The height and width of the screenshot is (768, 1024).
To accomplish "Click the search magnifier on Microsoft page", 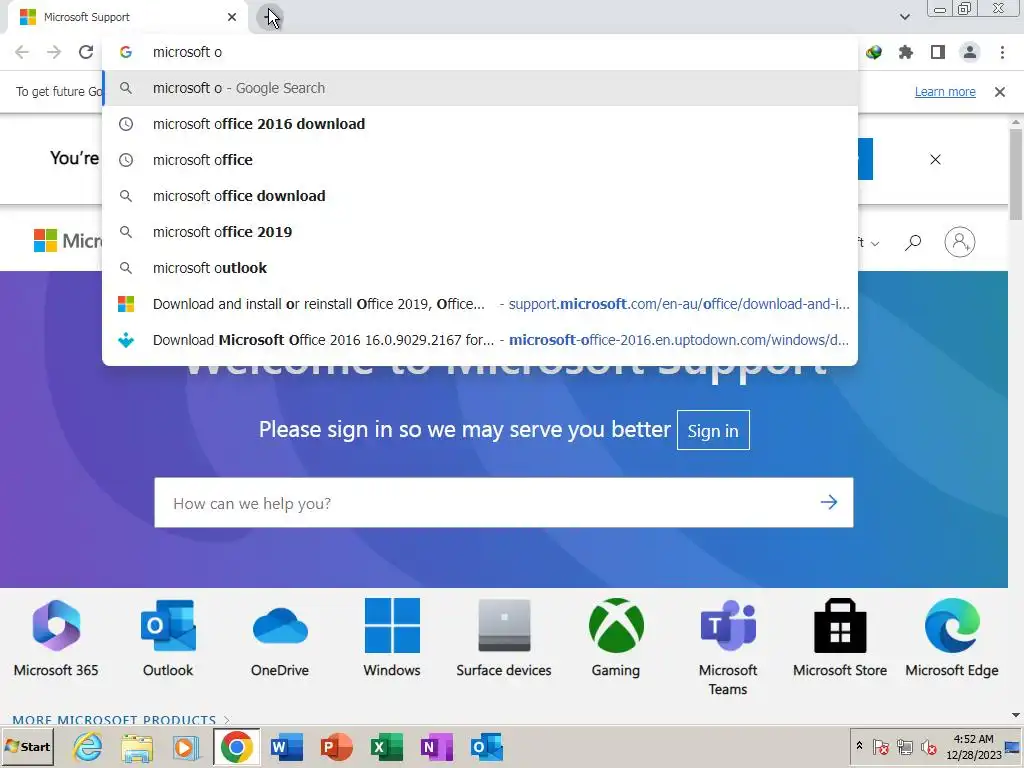I will coord(912,242).
